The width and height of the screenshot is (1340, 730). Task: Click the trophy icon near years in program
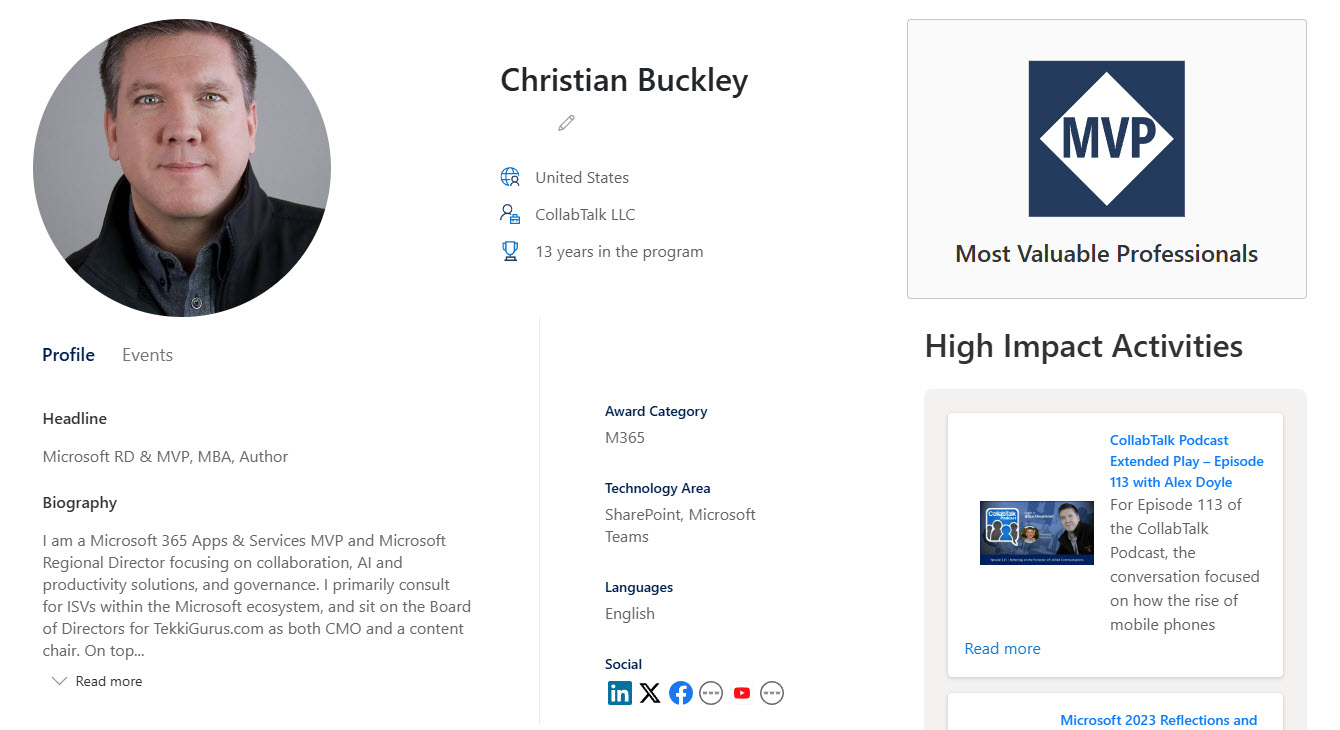(x=510, y=250)
